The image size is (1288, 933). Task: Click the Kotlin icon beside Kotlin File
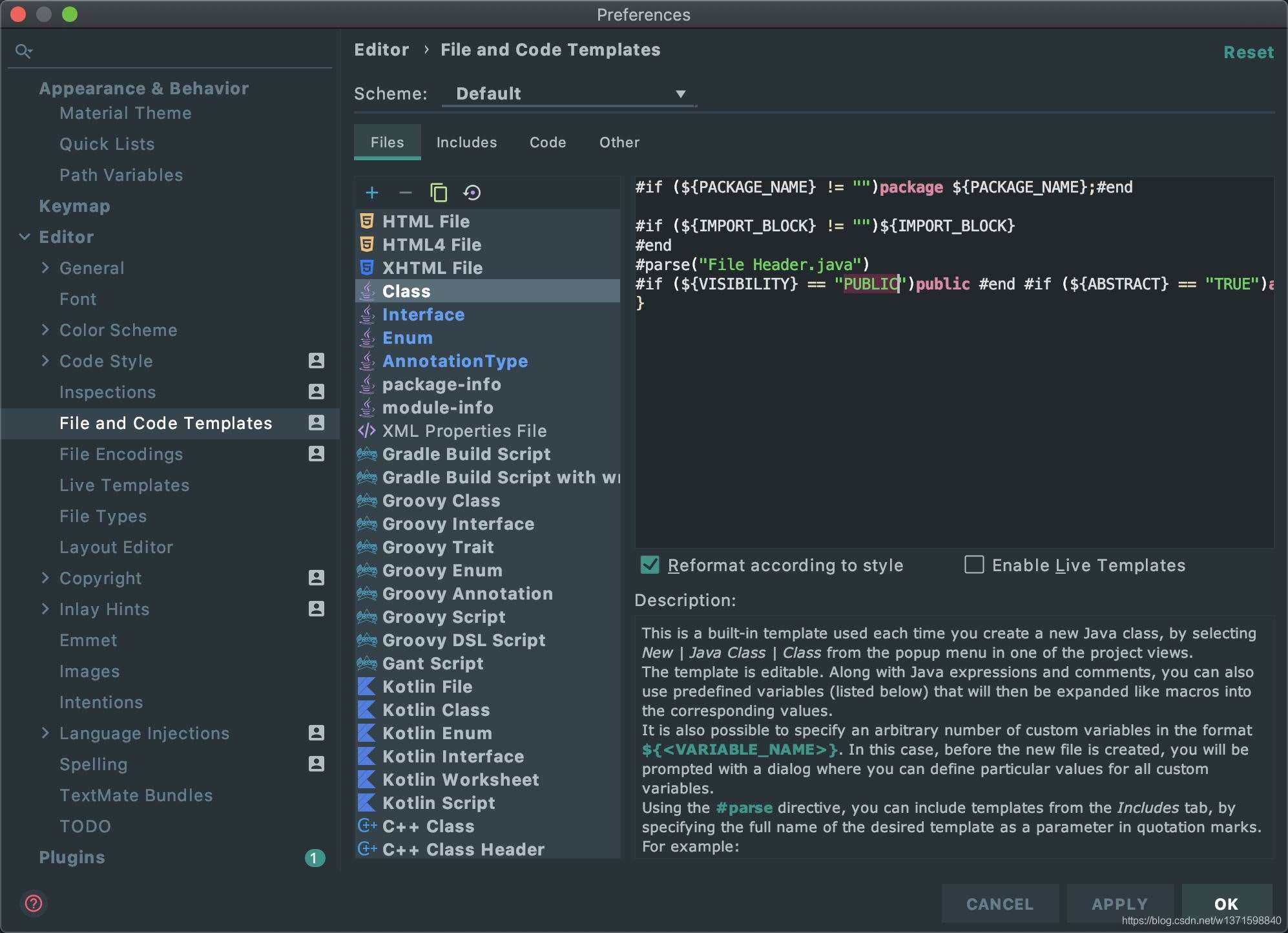(366, 686)
